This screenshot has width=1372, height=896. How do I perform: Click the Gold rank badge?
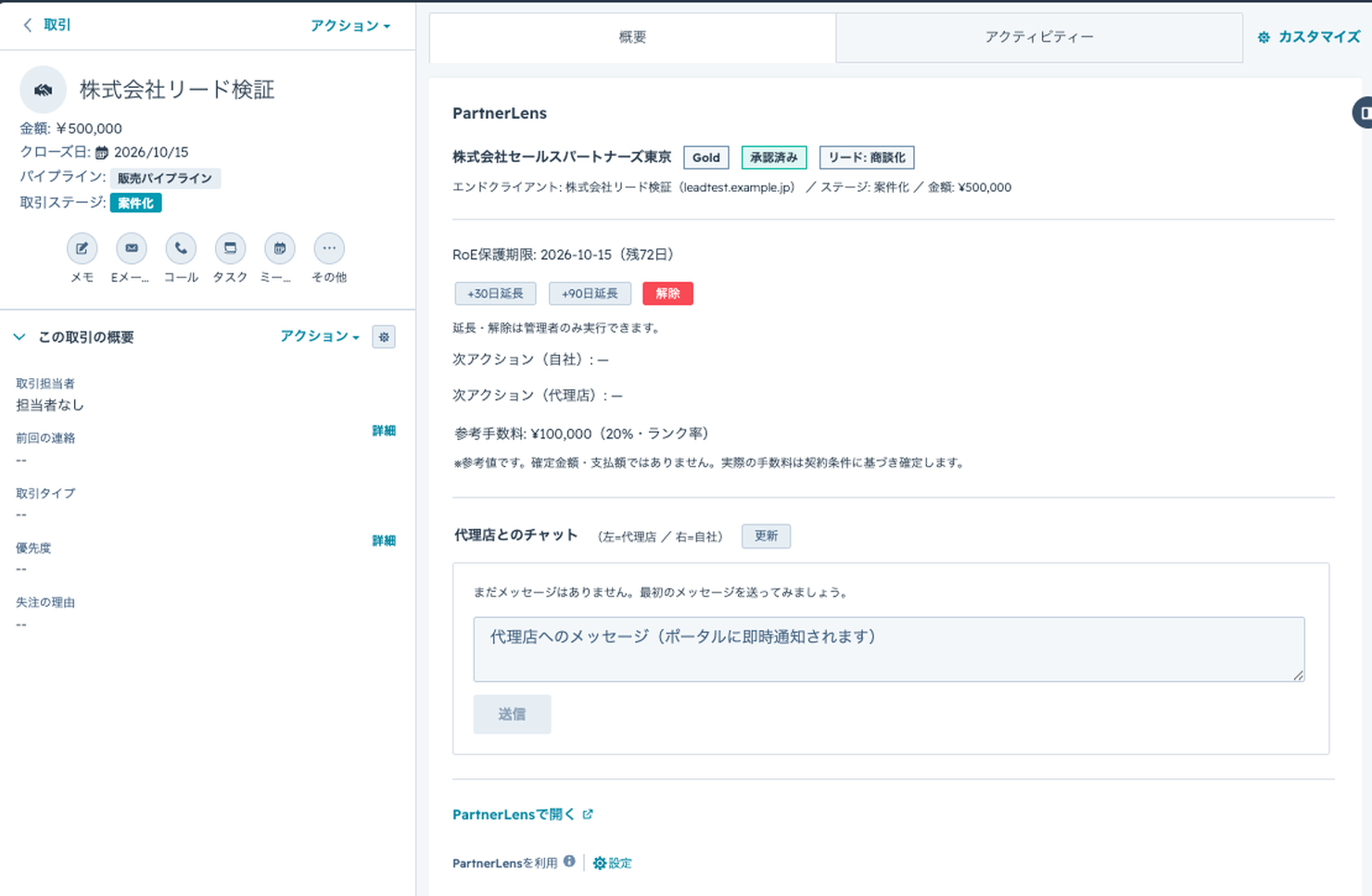click(x=706, y=158)
